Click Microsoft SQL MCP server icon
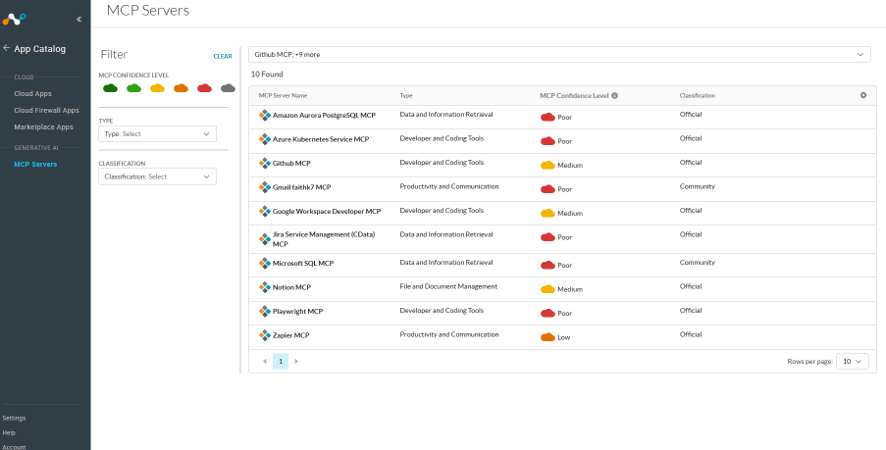This screenshot has width=886, height=450. [x=264, y=263]
